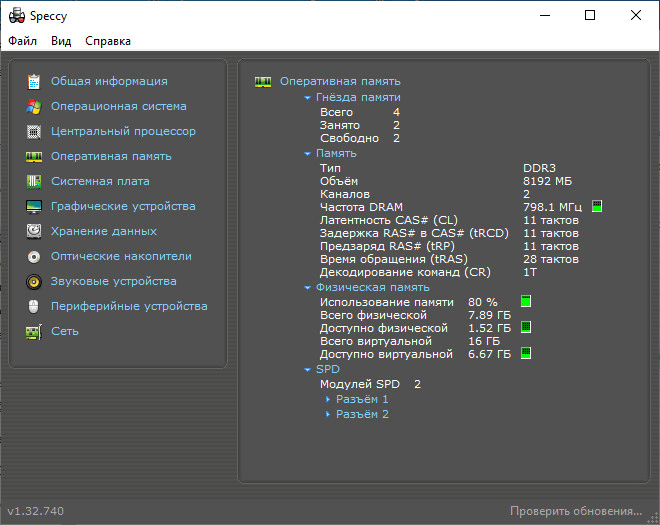Viewport: 660px width, 525px height.
Task: Click the Свободно slots label
Action: [349, 138]
